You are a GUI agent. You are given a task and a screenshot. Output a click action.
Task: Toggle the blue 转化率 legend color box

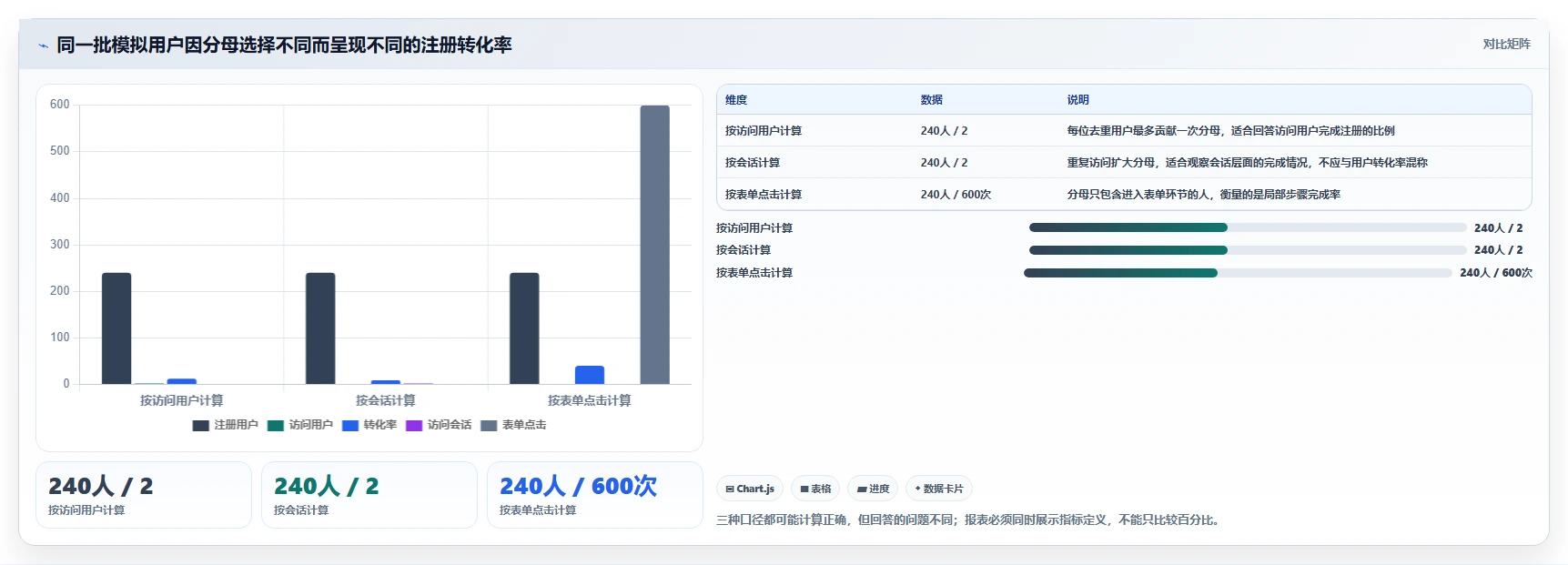(x=350, y=426)
